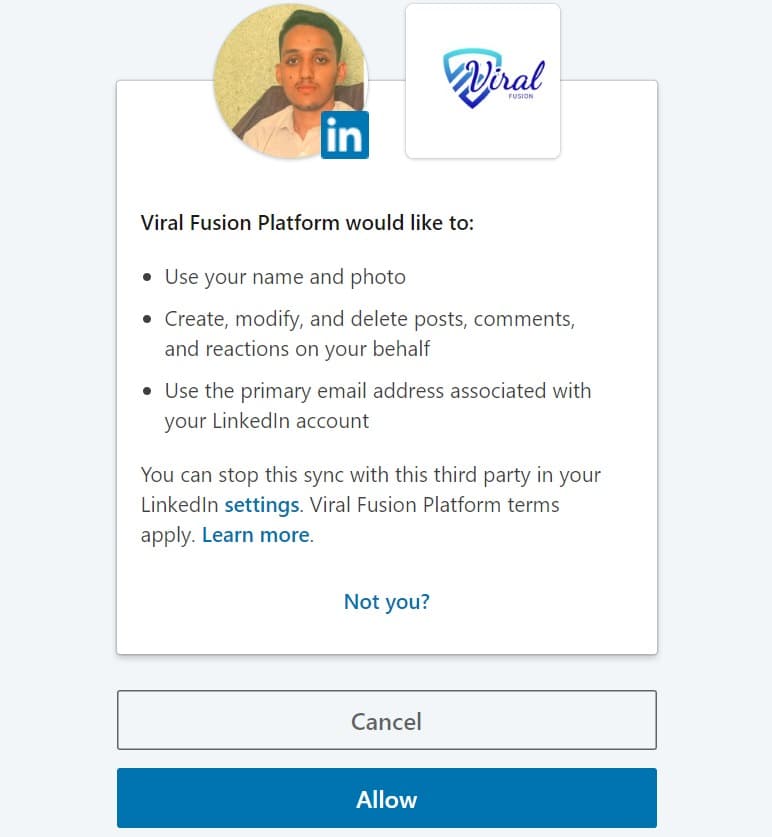The image size is (772, 837).
Task: Allow Viral Fusion Platform access
Action: tap(387, 798)
